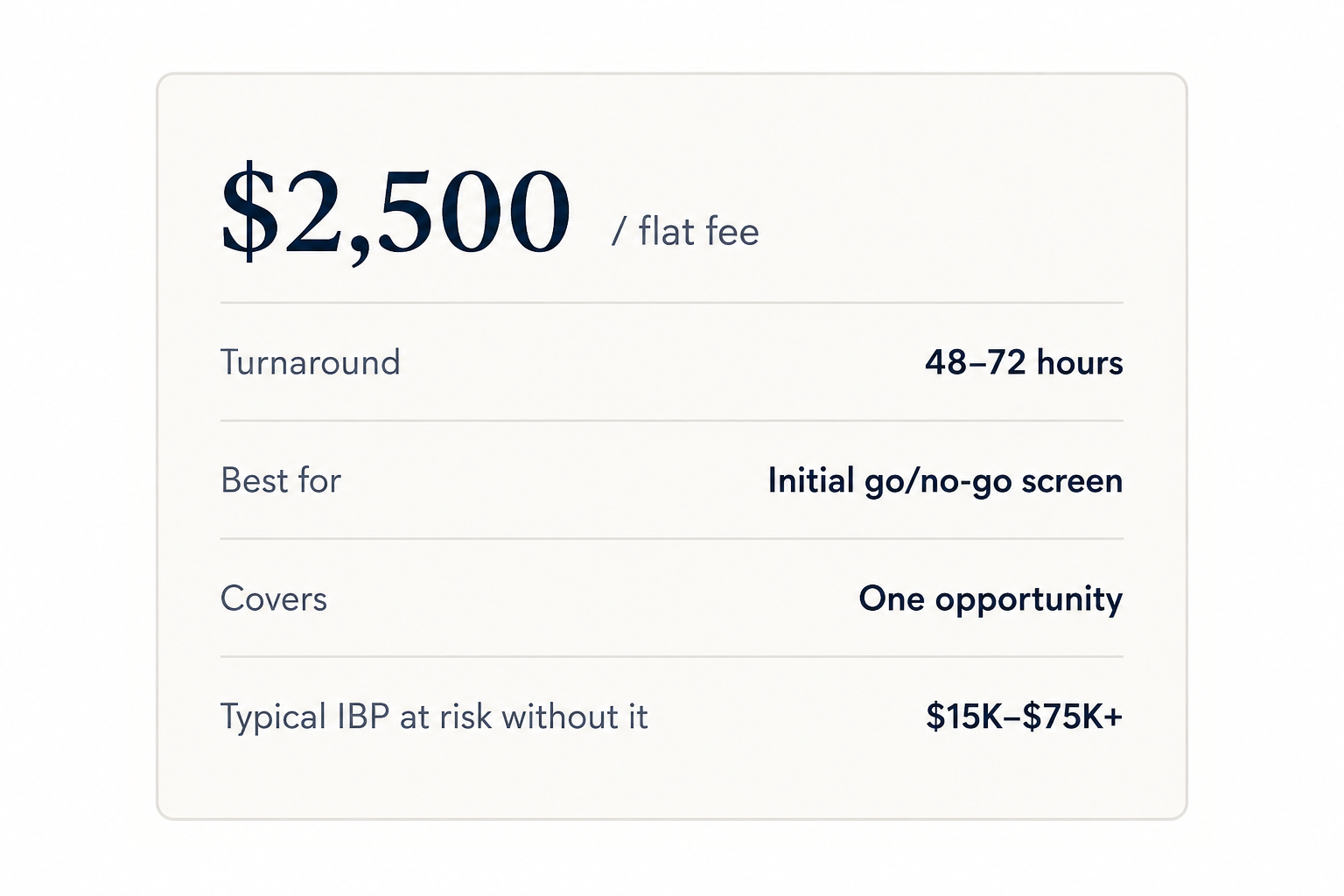Click the word 'IBP' in the last row

coord(363,717)
